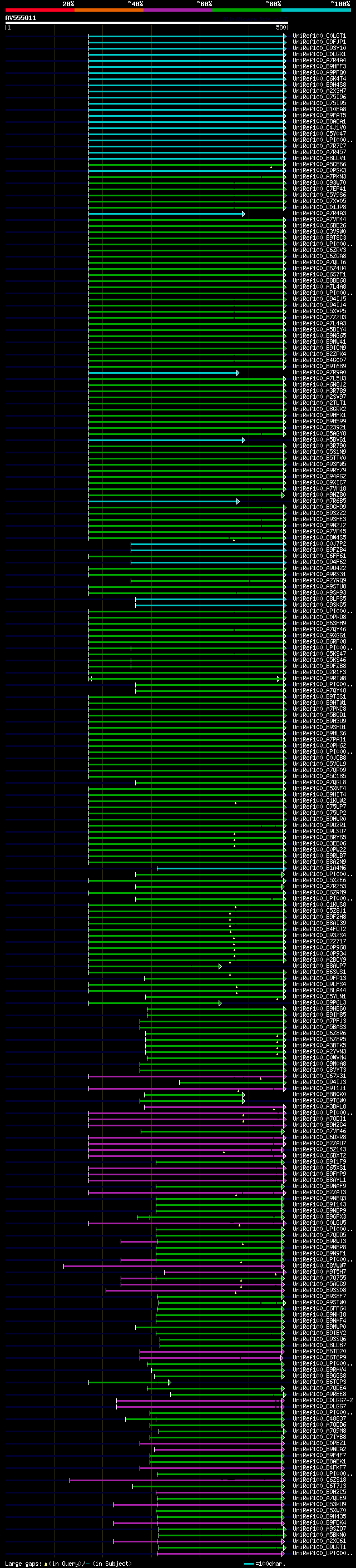This screenshot has height=1568, width=356.
Task: Click the UniRef100_Q8W4S5 label
Action: click(x=319, y=538)
